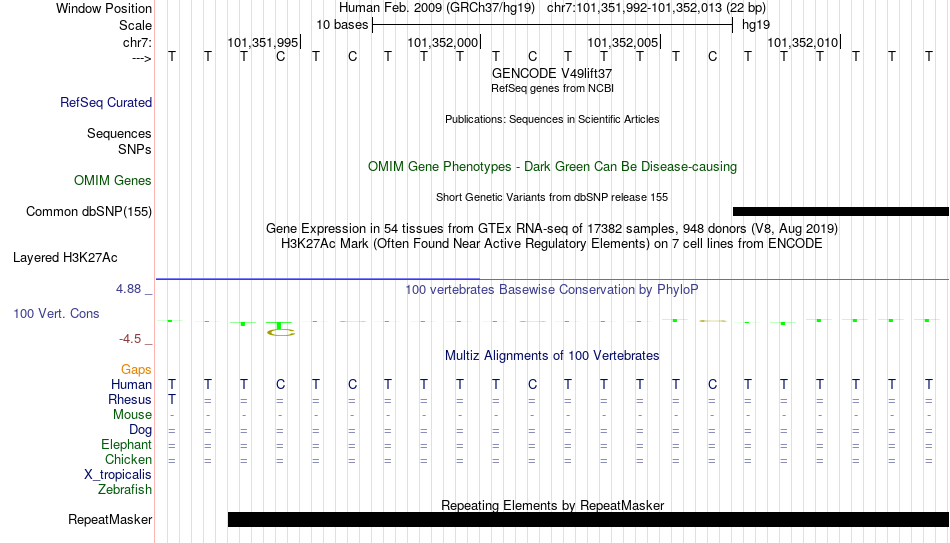Click the Multiz Alignments of 100 Vertebrates title

click(552, 356)
